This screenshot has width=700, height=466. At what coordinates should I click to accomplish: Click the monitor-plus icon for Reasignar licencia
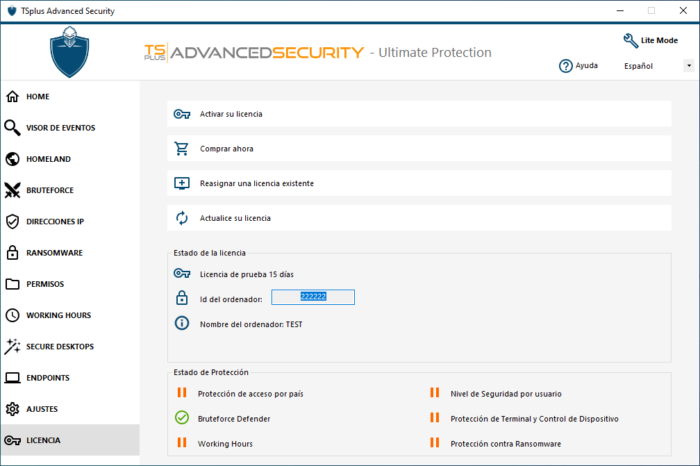pyautogui.click(x=182, y=183)
